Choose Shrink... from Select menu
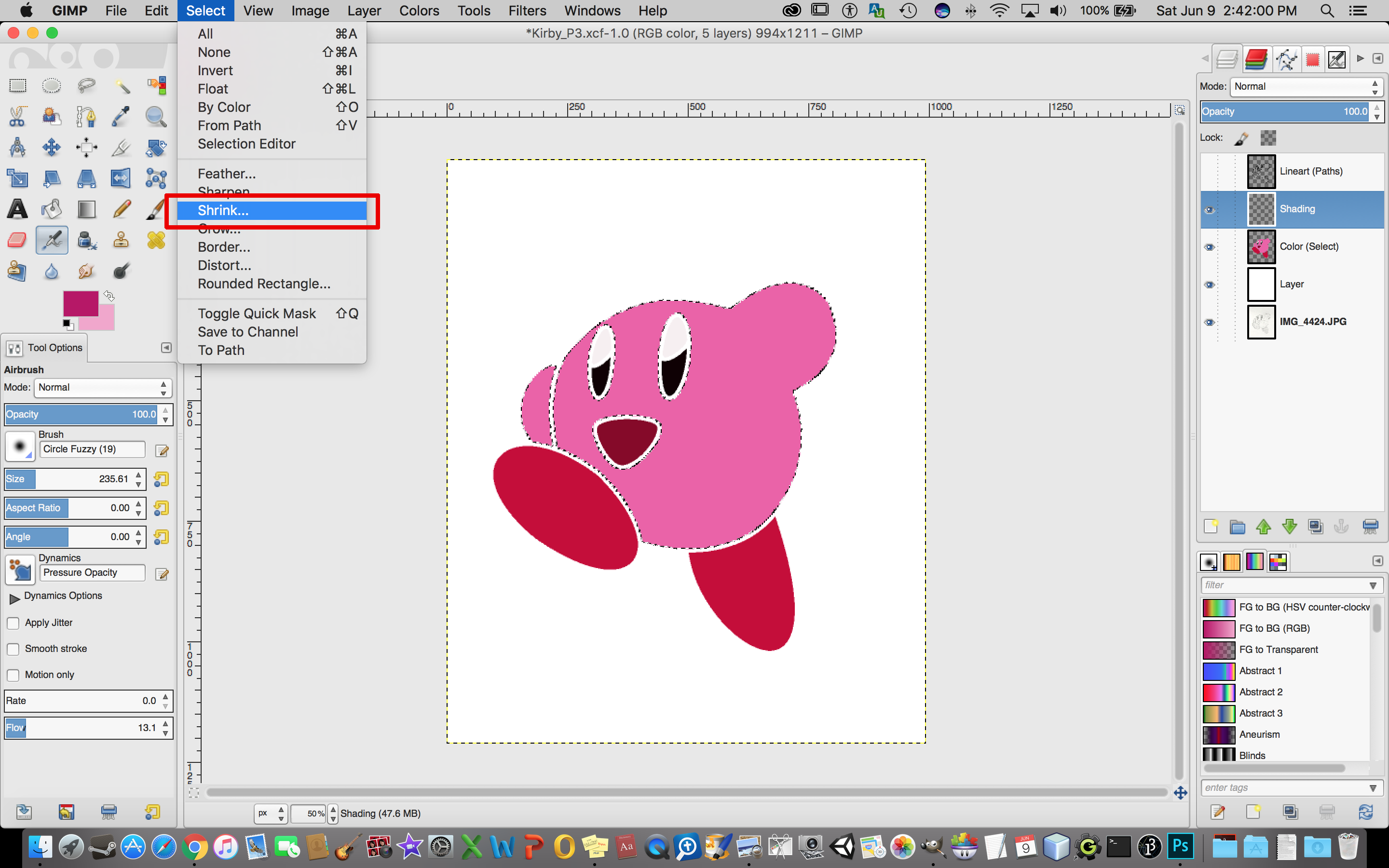This screenshot has height=868, width=1389. [272, 211]
